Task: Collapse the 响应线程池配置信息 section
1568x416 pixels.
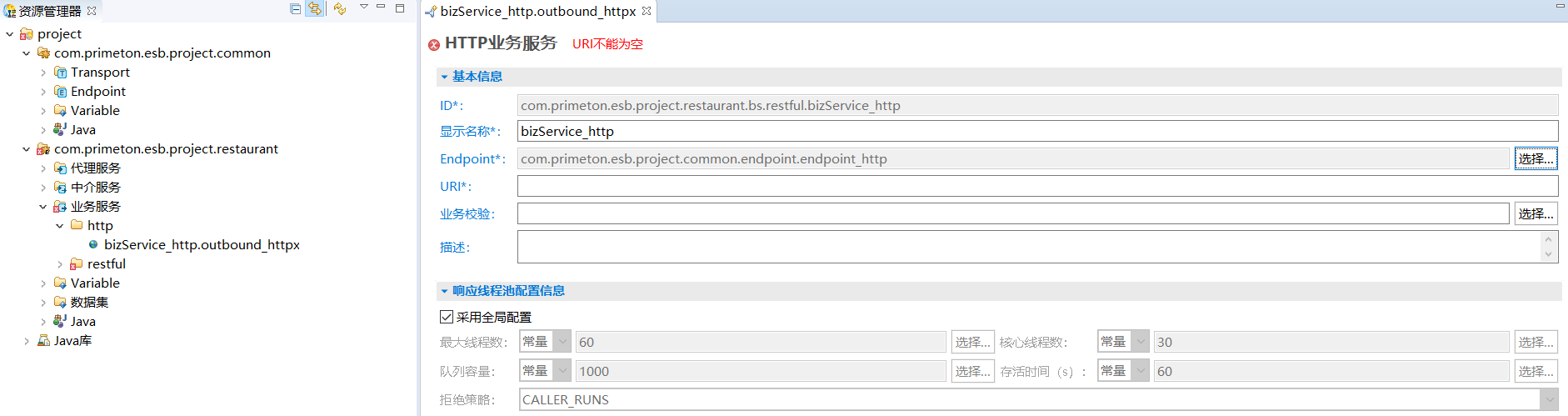Action: click(444, 291)
